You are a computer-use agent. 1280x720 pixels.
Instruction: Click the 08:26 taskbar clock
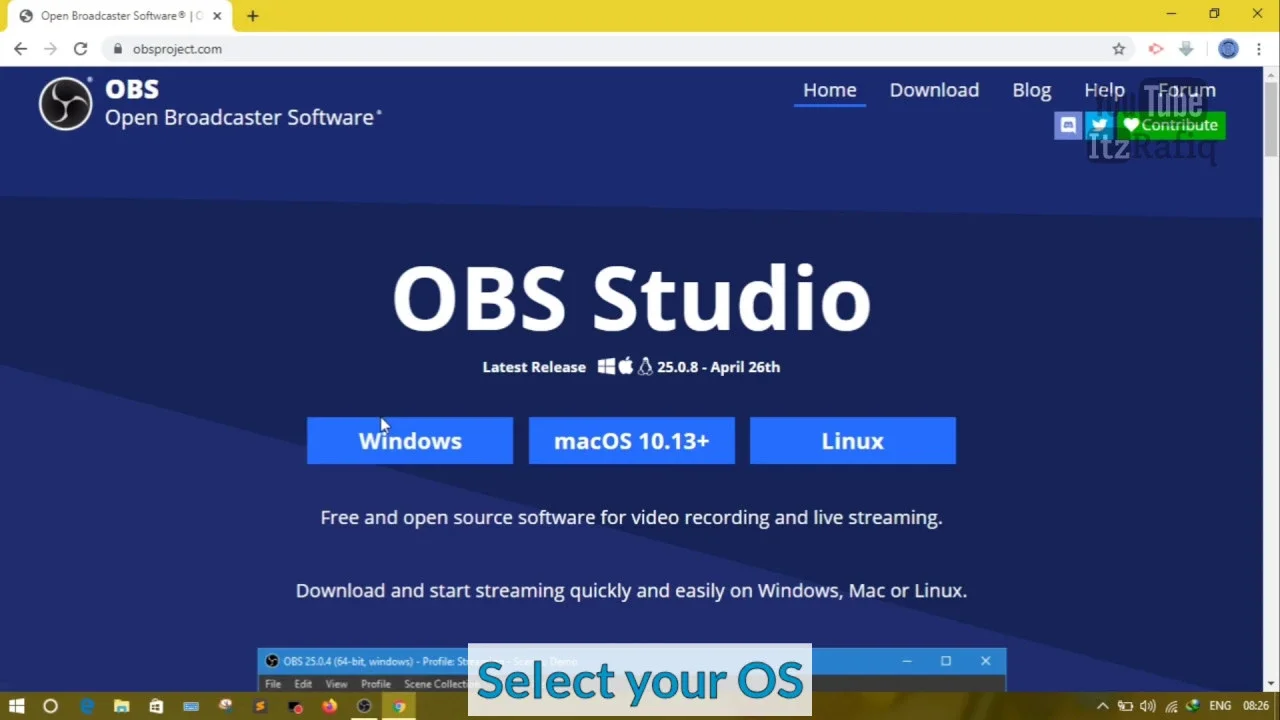1256,706
